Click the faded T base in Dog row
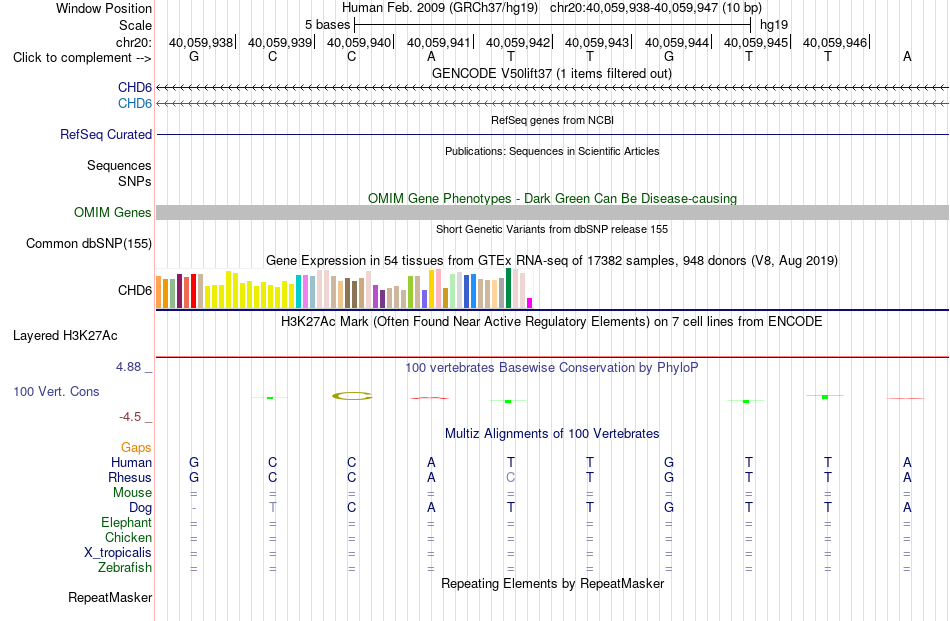 (x=273, y=507)
